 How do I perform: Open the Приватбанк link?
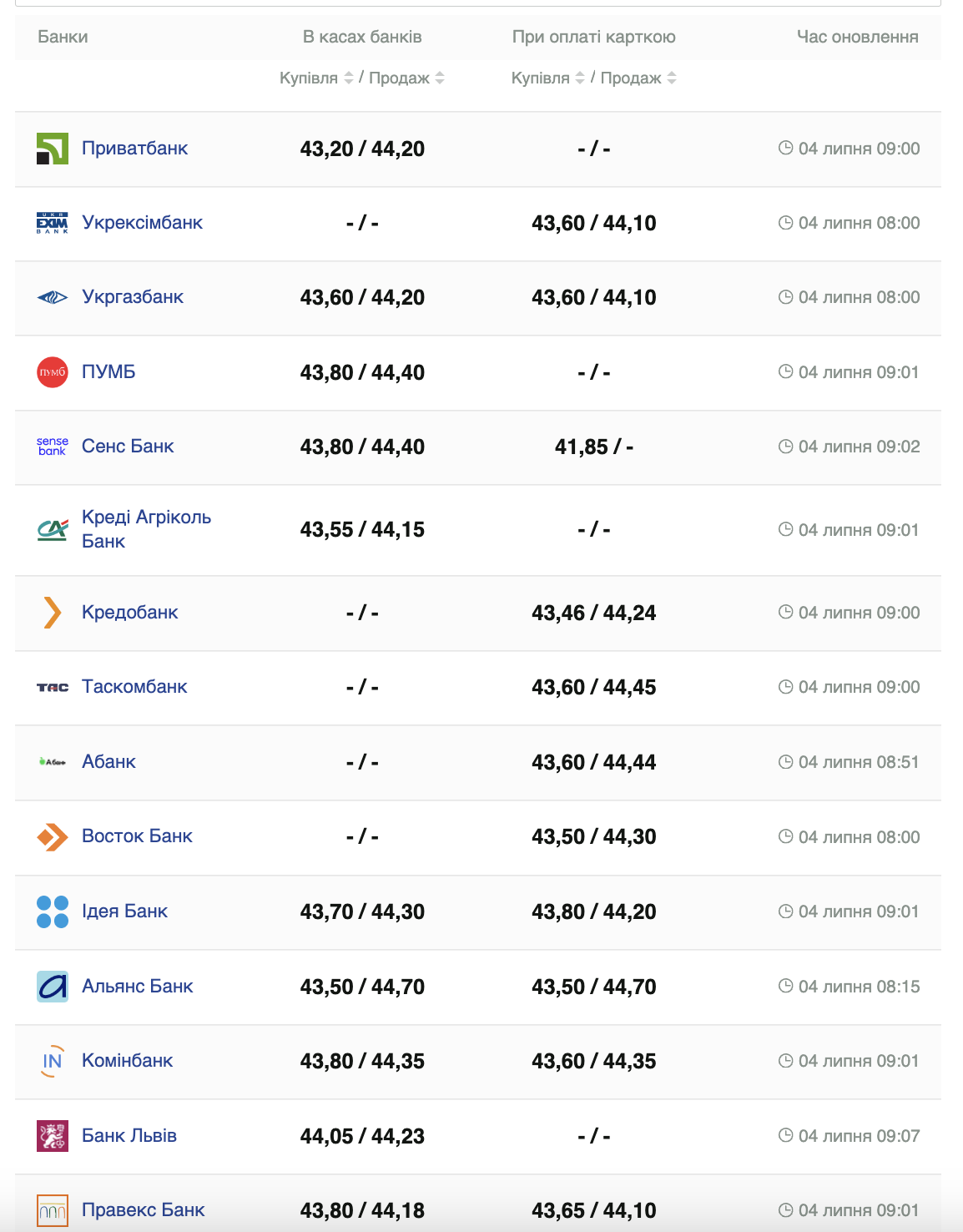134,149
